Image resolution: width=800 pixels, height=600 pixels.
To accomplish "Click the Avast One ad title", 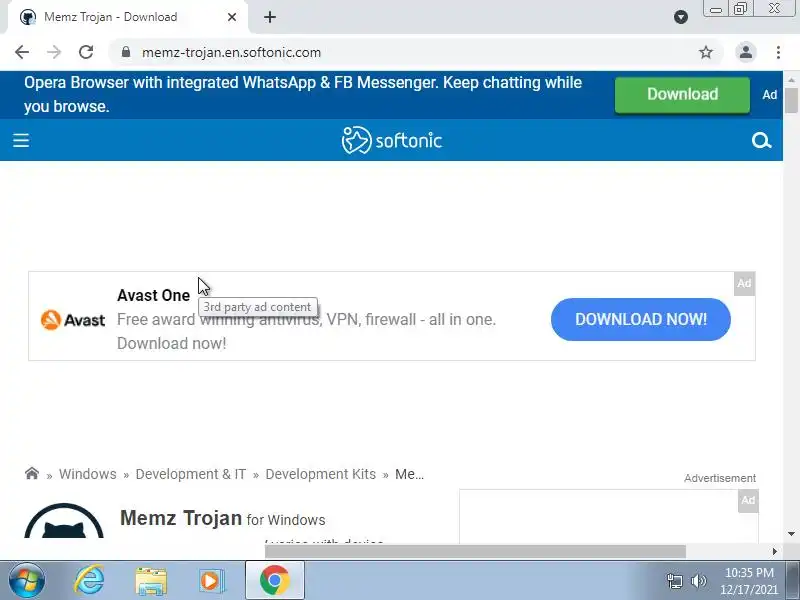I will (x=153, y=295).
